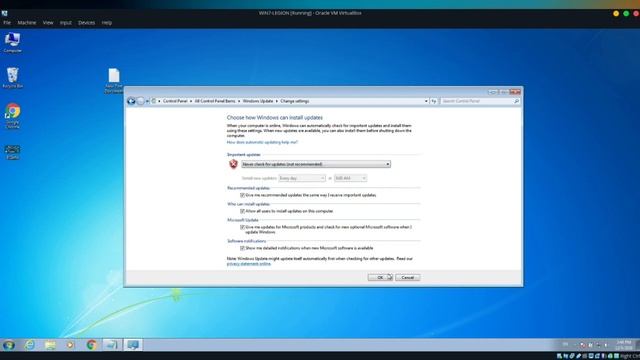Focus the Search Control Panel field
640x360 pixels.
(477, 101)
